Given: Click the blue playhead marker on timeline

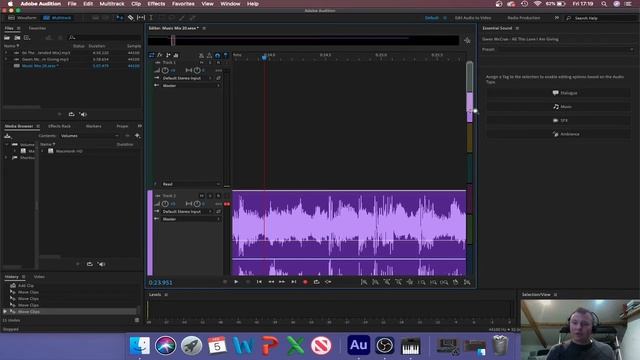Looking at the screenshot, I should pyautogui.click(x=264, y=58).
